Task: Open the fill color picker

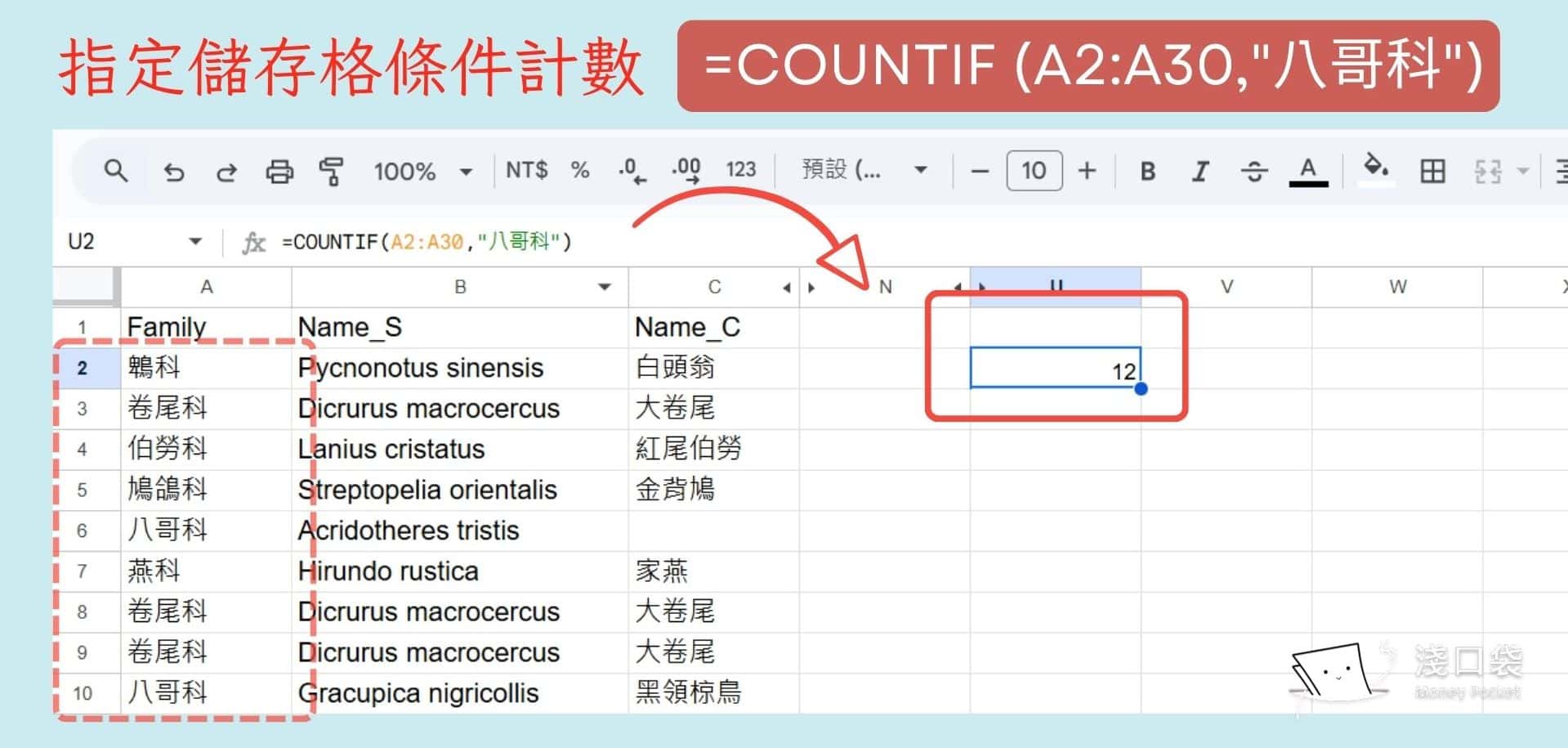Action: 1376,170
